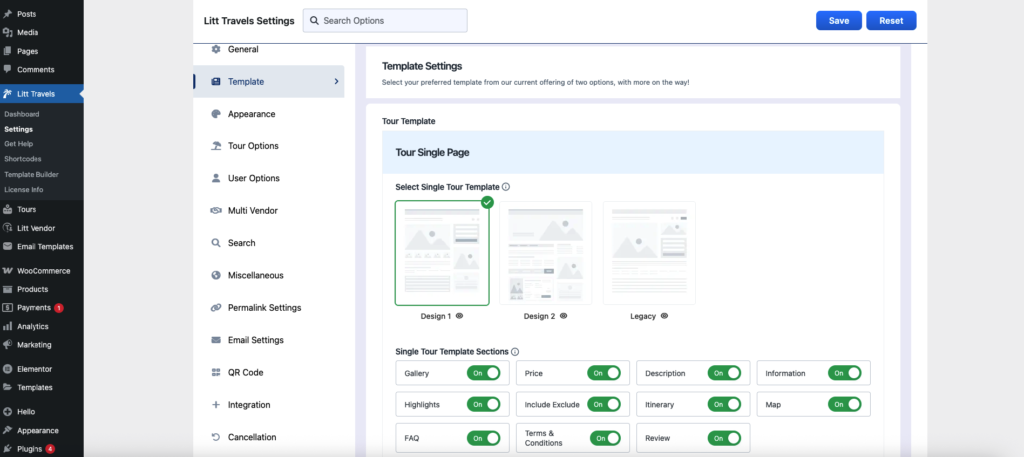
Task: Click the WooCommerce icon in admin sidebar
Action: click(8, 270)
